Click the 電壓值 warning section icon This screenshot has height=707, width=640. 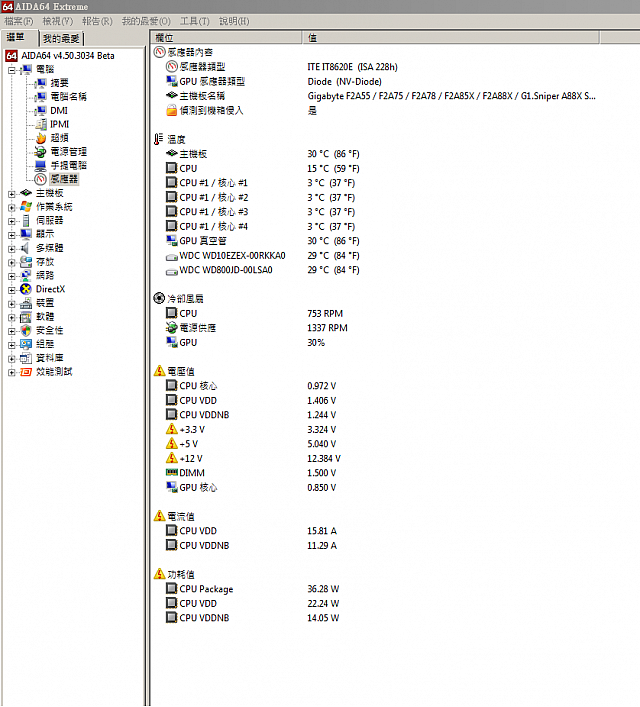[x=159, y=371]
